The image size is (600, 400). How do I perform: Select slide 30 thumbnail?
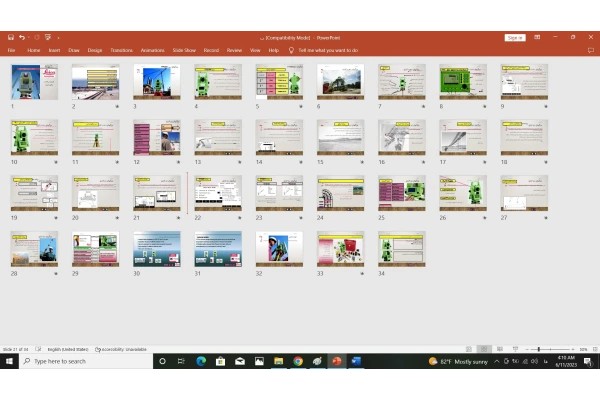[157, 249]
